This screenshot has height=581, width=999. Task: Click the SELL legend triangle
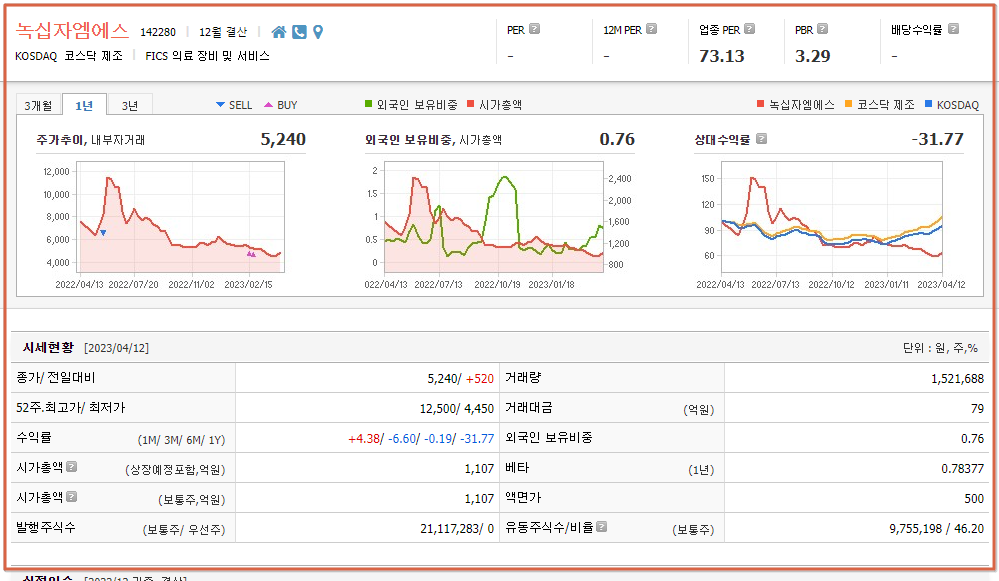pyautogui.click(x=220, y=104)
